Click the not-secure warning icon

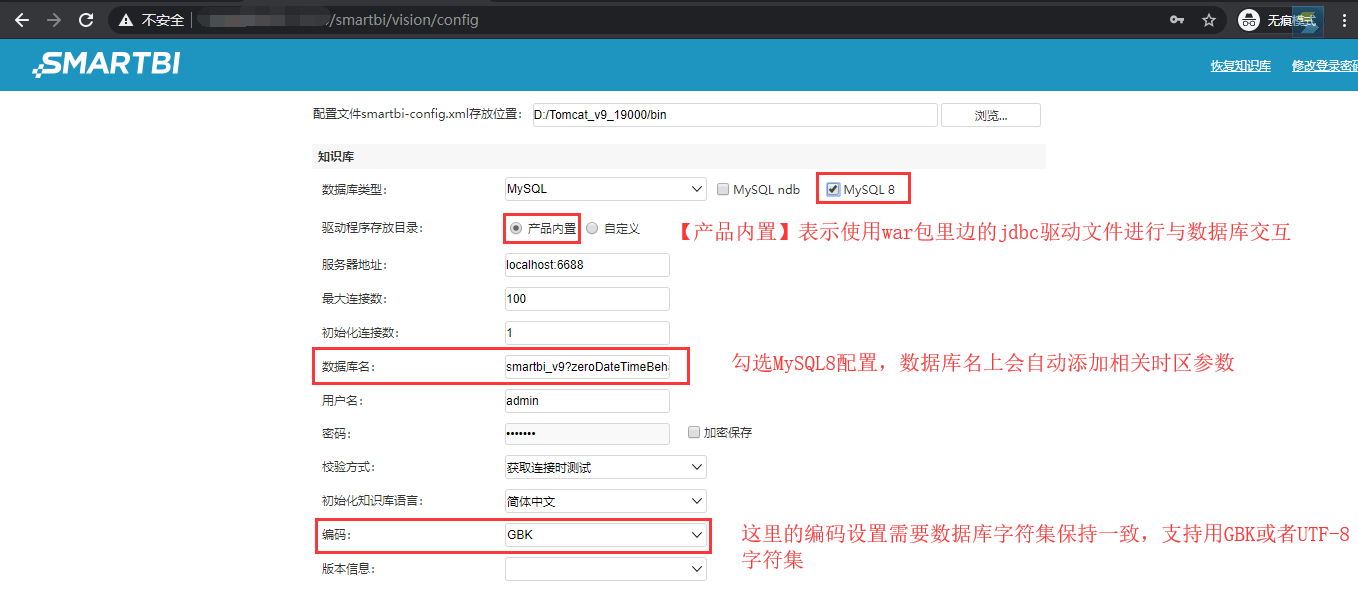pos(125,20)
